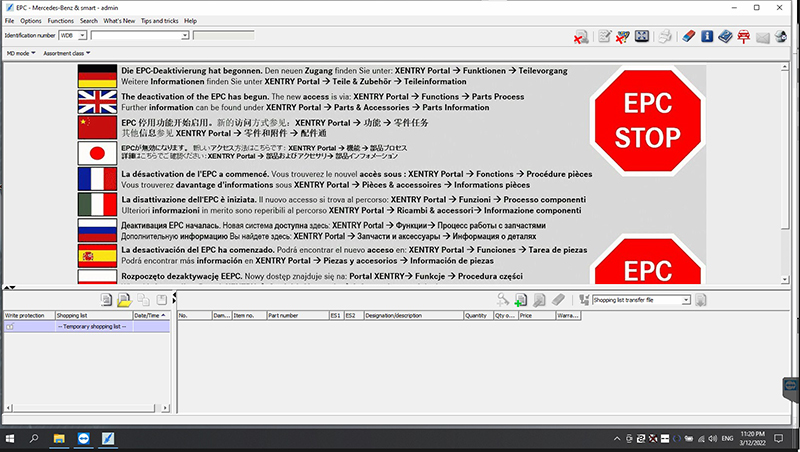Click the globe update icon at toolbar end
The width and height of the screenshot is (800, 452).
[781, 37]
